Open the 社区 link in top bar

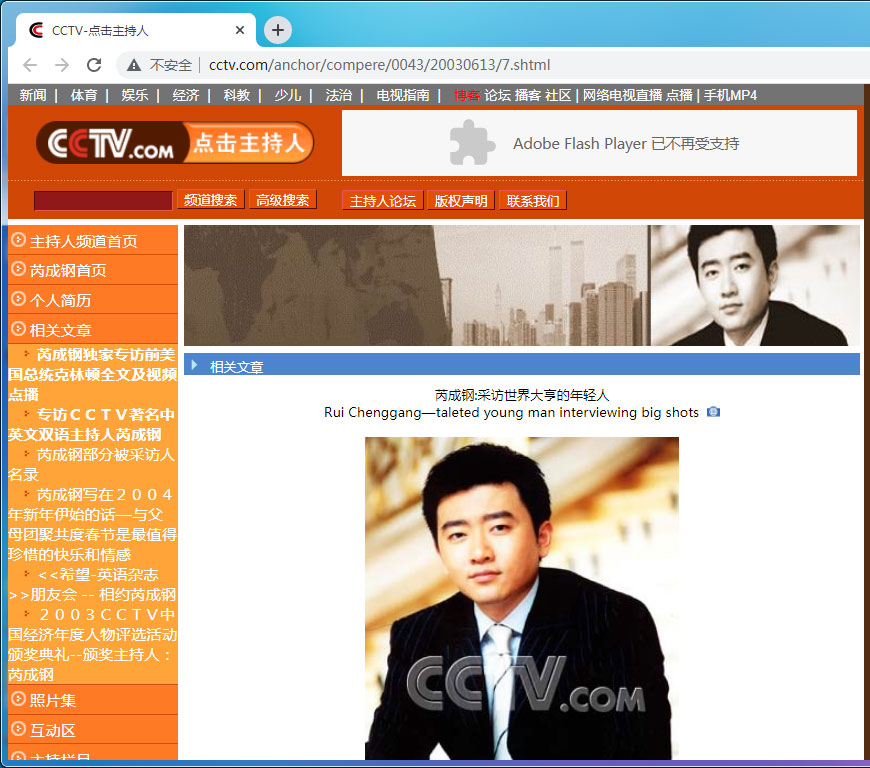pyautogui.click(x=558, y=95)
